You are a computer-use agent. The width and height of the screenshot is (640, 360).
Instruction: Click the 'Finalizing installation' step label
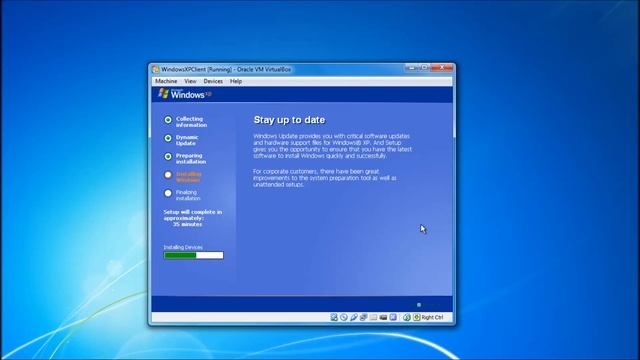click(x=188, y=195)
